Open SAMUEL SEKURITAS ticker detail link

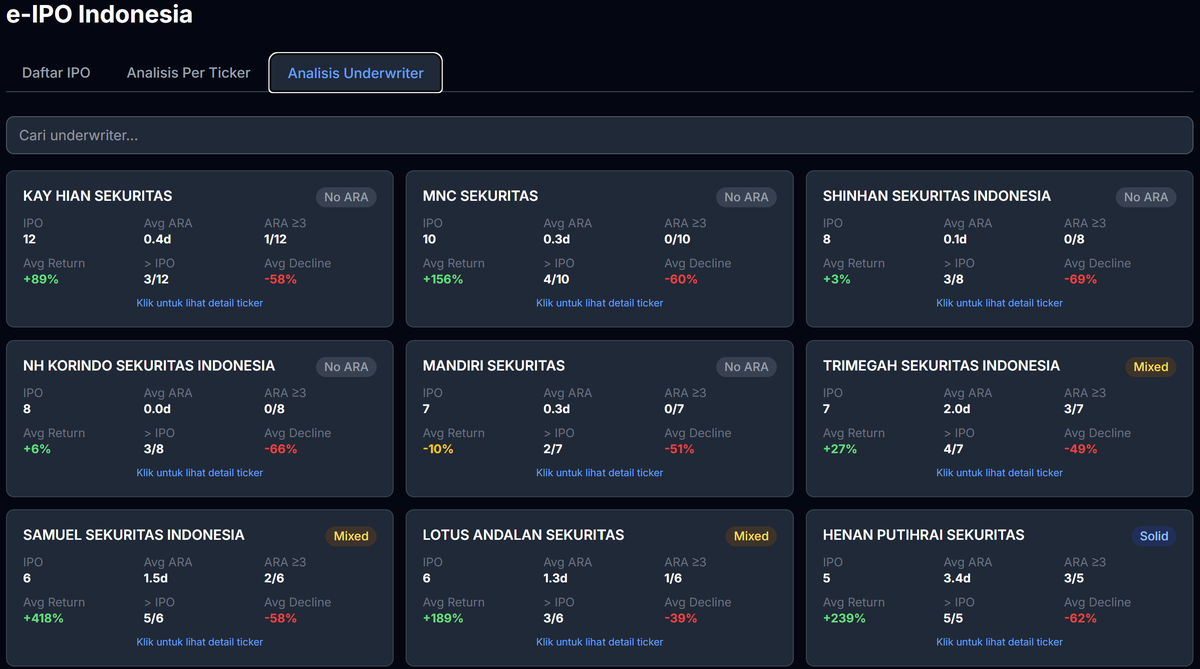[200, 642]
